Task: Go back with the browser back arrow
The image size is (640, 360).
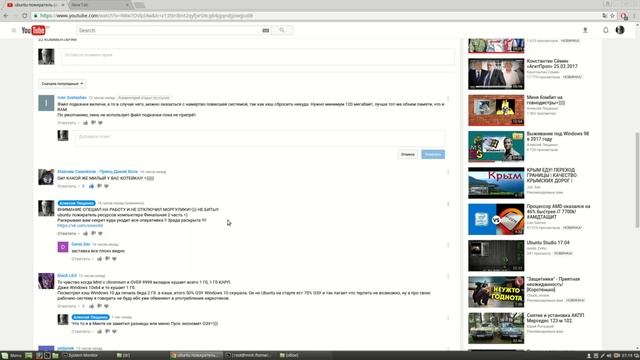Action: (6, 16)
